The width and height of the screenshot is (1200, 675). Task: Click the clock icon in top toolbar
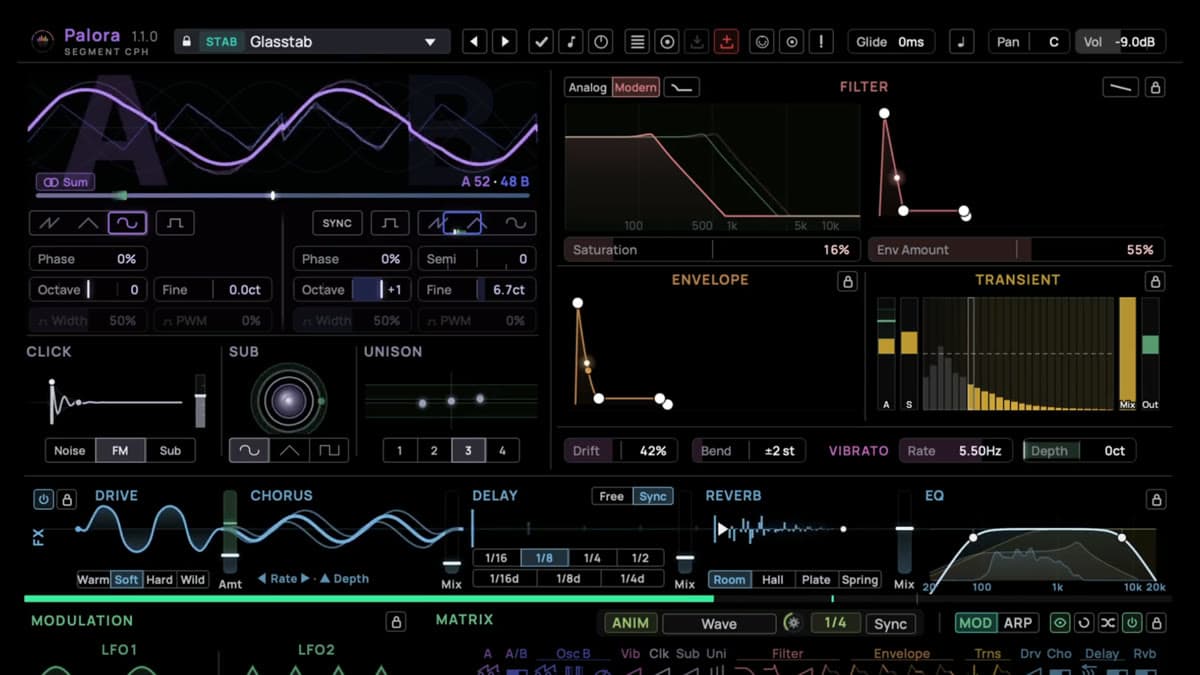point(601,42)
